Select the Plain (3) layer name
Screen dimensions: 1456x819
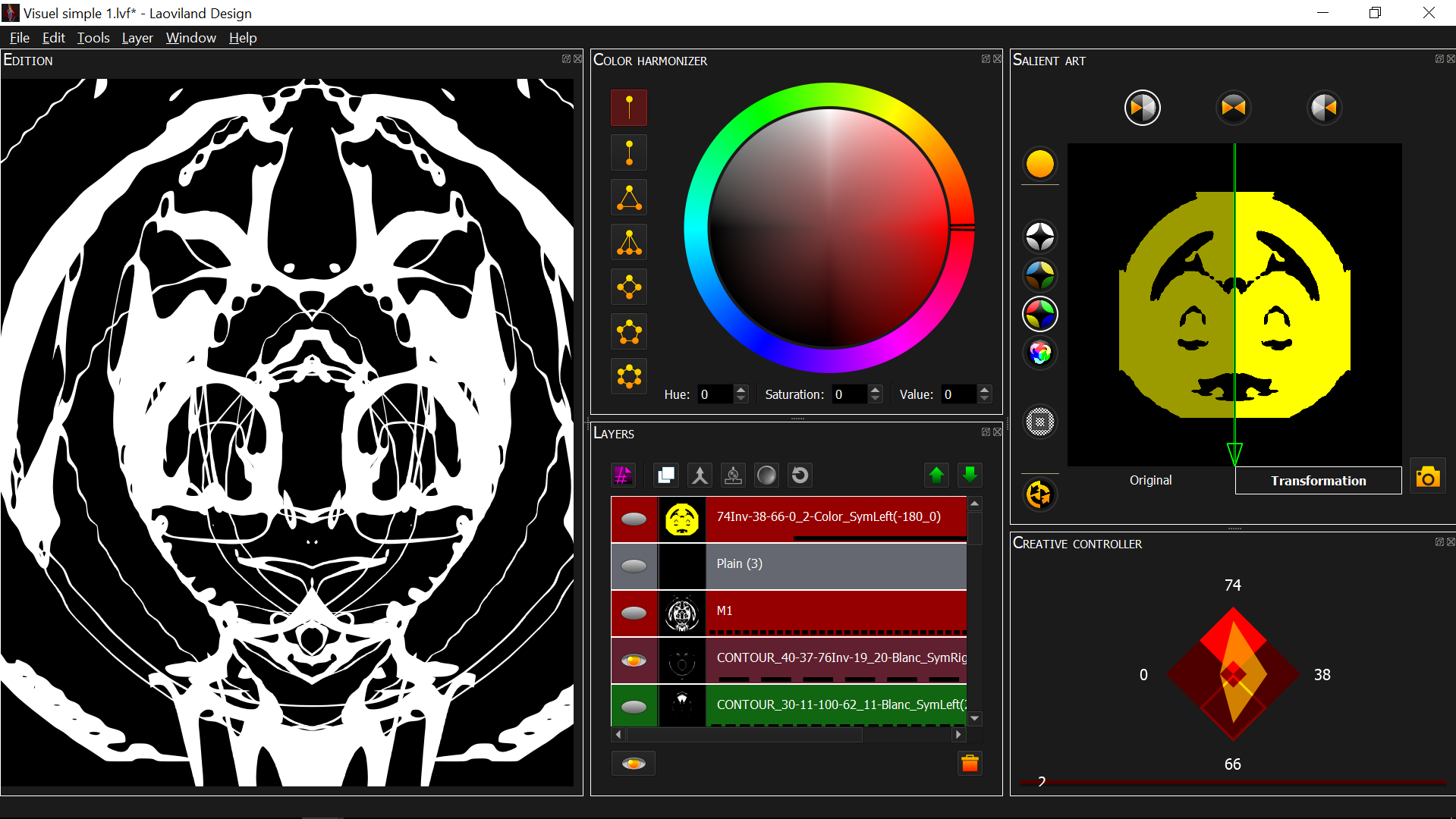click(740, 563)
